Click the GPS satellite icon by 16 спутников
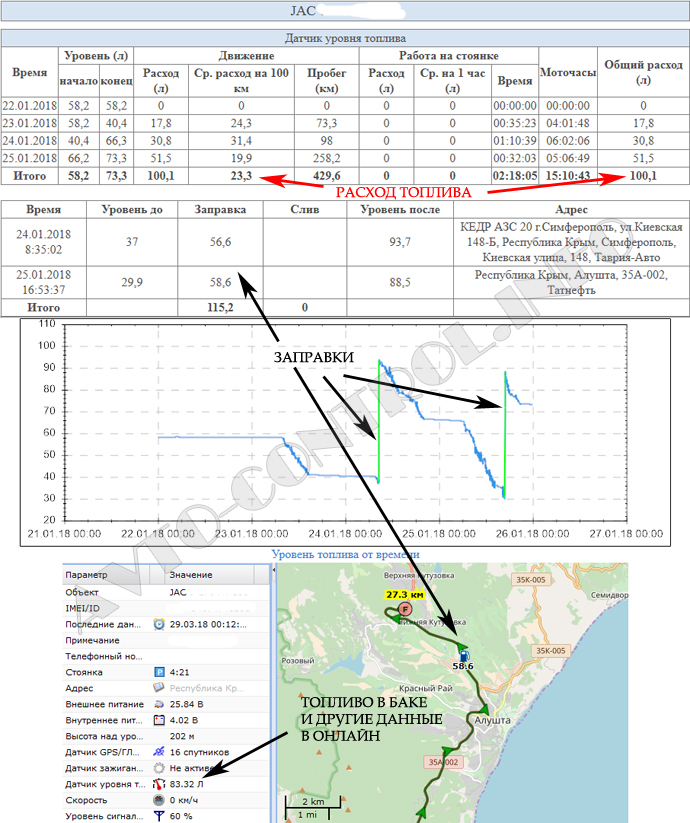 point(159,753)
